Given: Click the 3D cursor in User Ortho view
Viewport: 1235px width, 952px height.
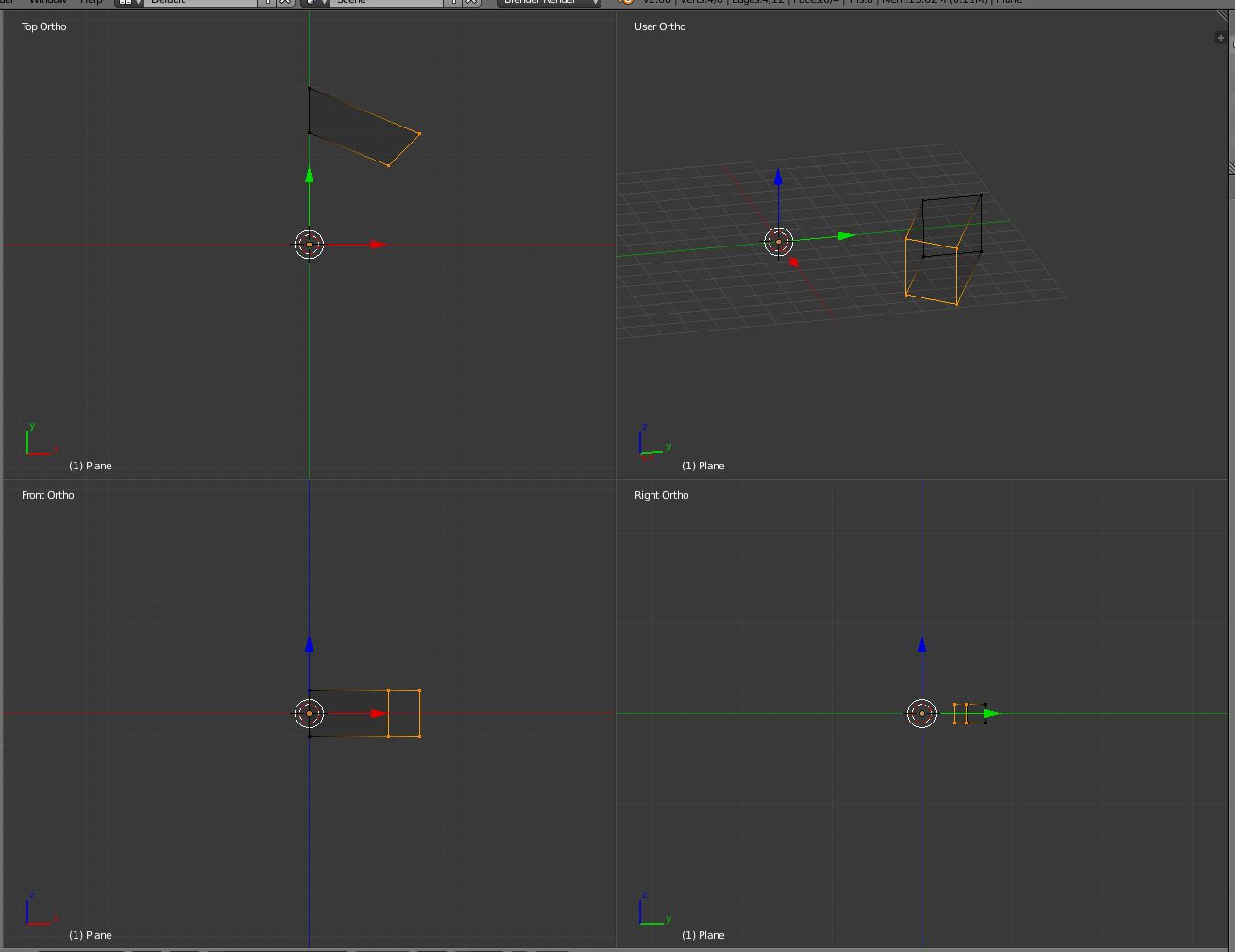Looking at the screenshot, I should 778,242.
